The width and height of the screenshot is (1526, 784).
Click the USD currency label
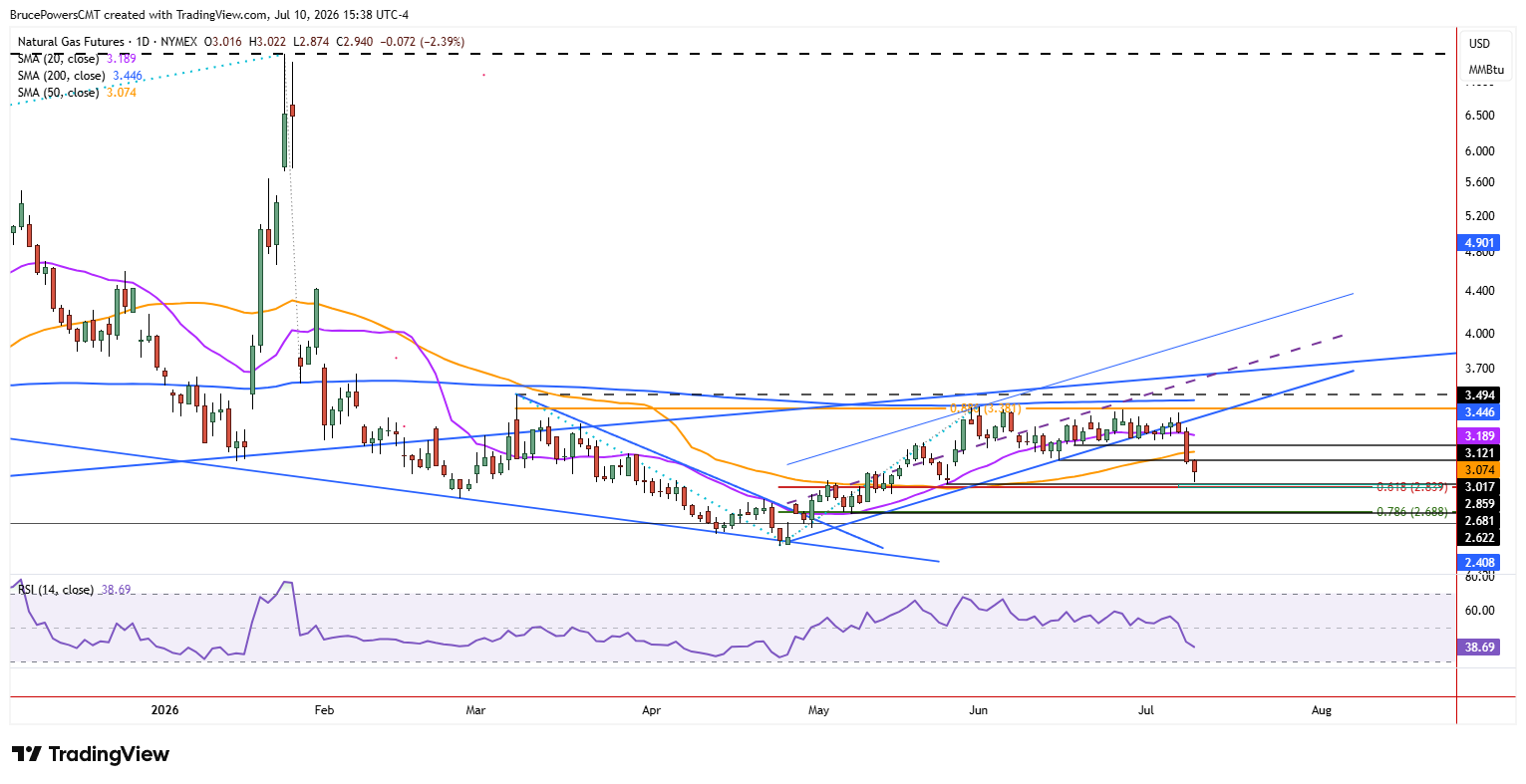click(1479, 44)
